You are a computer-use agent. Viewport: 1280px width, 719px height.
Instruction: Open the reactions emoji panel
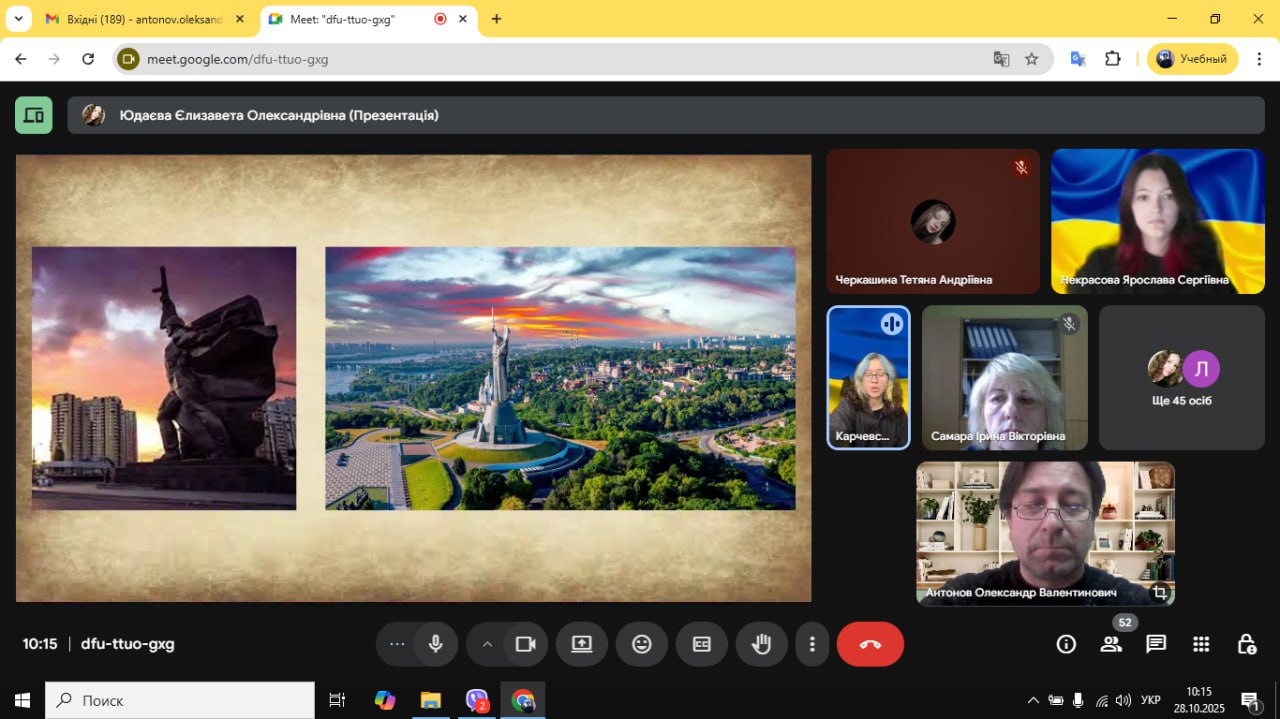642,644
